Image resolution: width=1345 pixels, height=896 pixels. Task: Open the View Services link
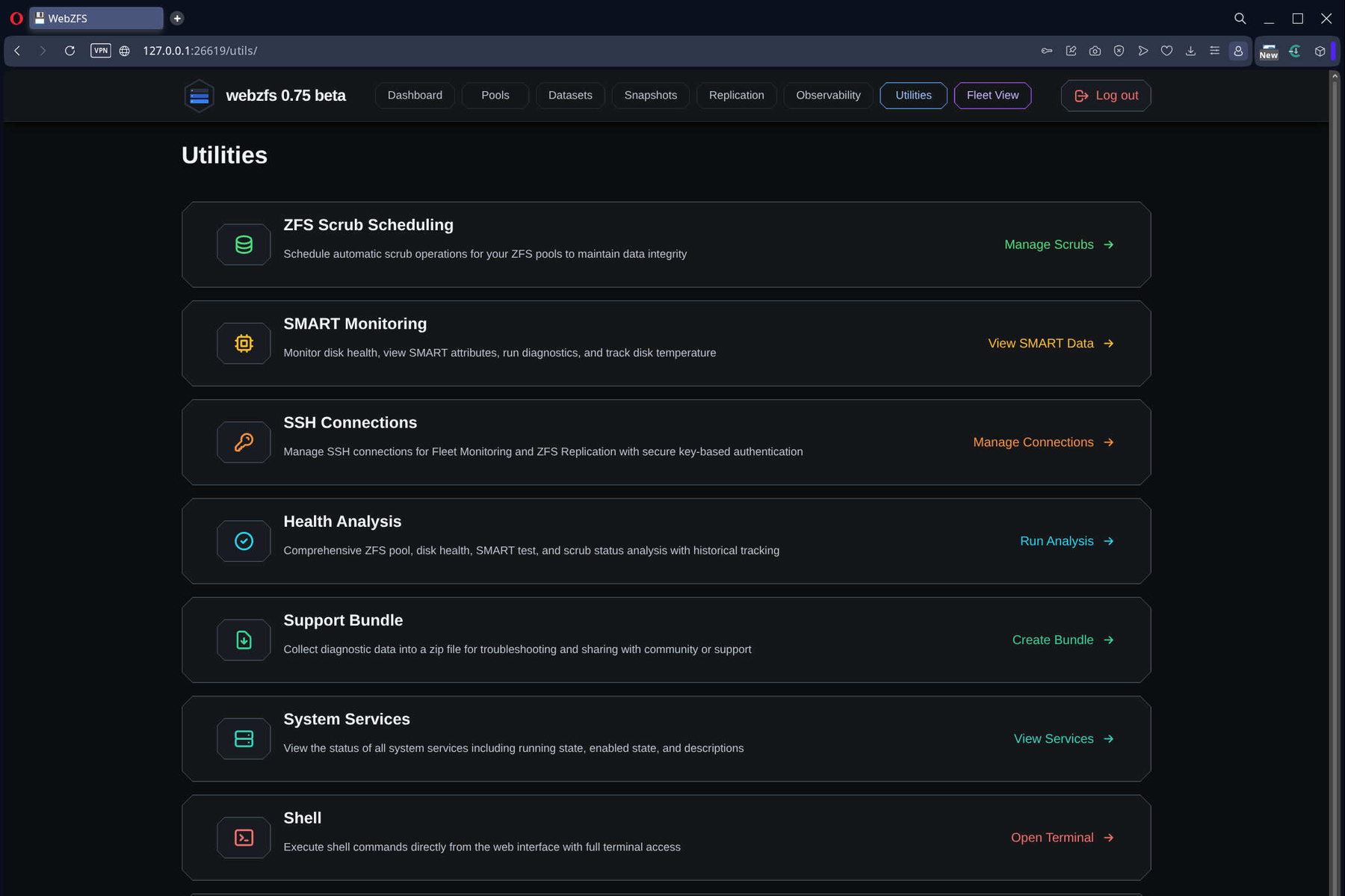(1063, 738)
